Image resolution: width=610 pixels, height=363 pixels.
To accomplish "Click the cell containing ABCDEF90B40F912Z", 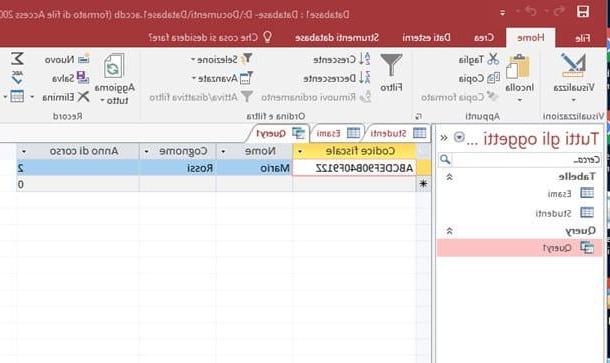I will coord(354,168).
